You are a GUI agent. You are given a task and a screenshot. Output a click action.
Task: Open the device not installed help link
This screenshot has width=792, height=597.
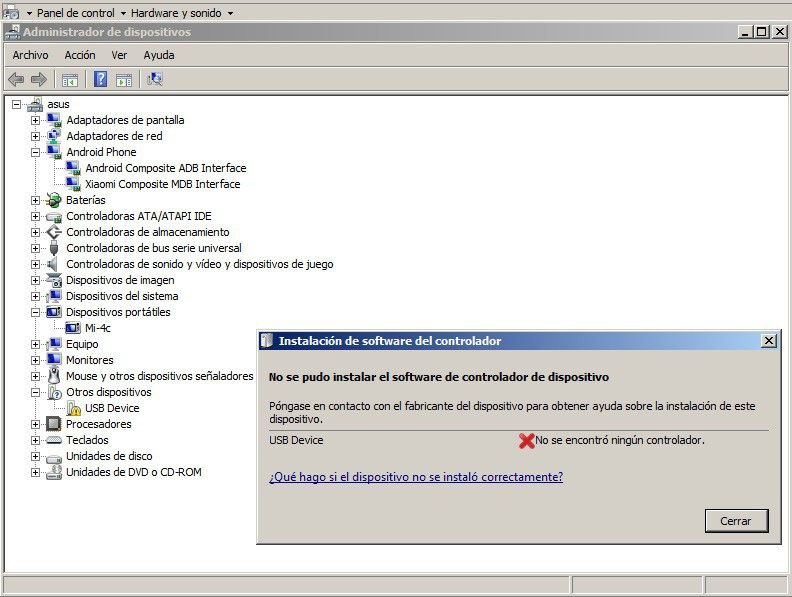[x=416, y=477]
